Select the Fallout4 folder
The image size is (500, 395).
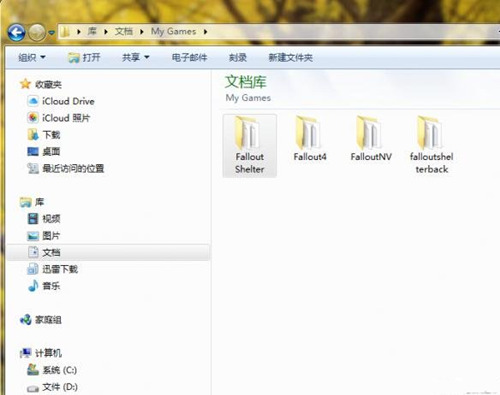(310, 139)
